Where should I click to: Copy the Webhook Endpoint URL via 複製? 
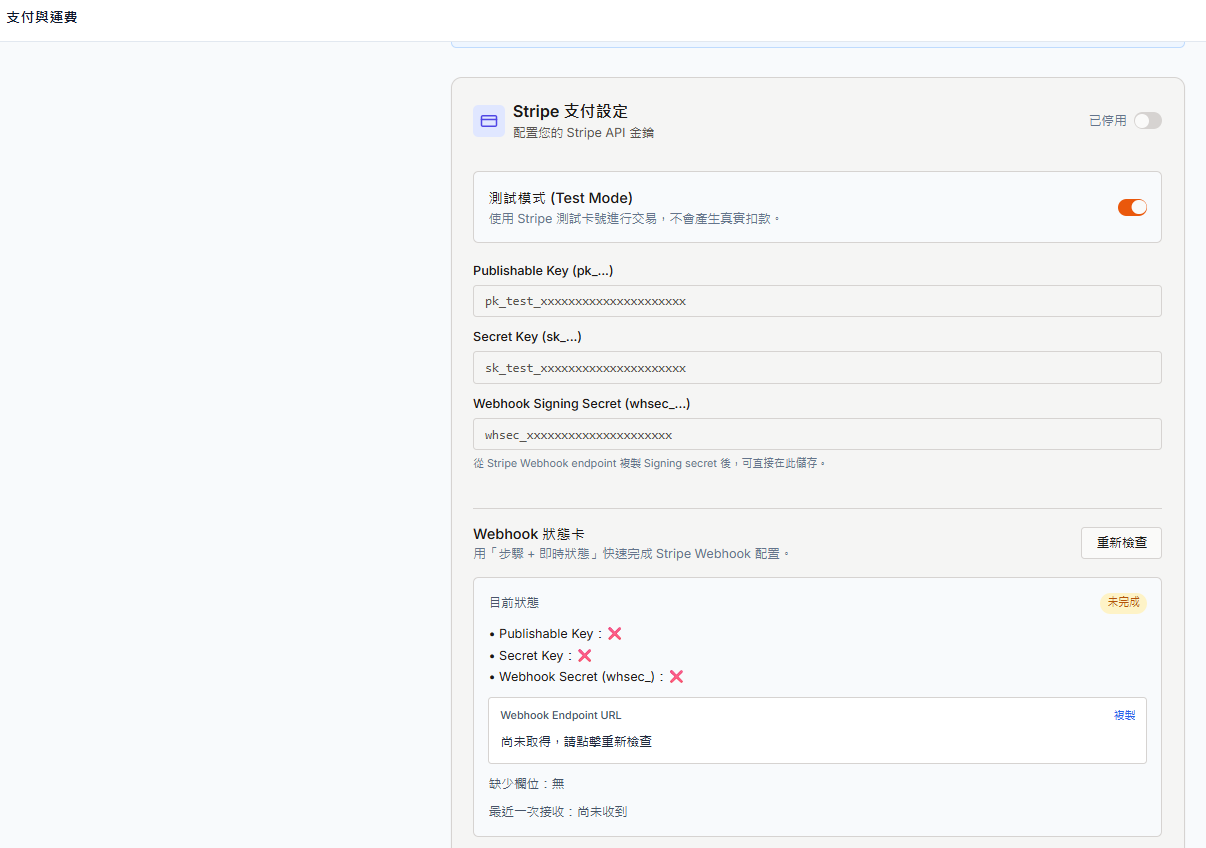click(1124, 715)
